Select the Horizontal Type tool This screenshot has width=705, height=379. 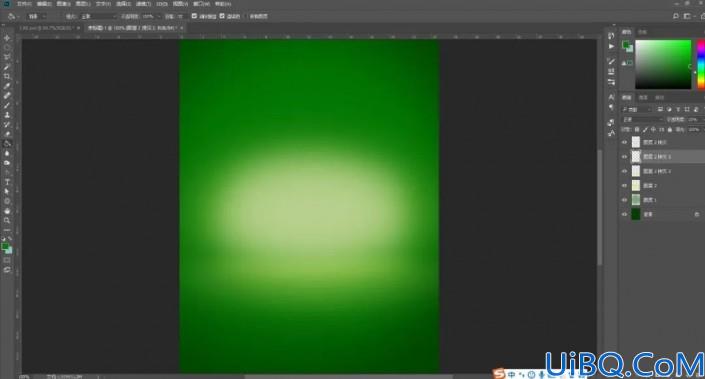7,182
